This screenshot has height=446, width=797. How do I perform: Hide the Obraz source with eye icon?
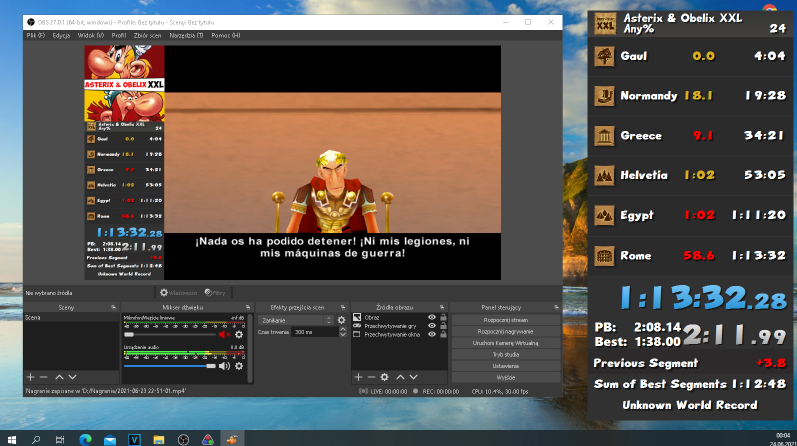coord(432,317)
